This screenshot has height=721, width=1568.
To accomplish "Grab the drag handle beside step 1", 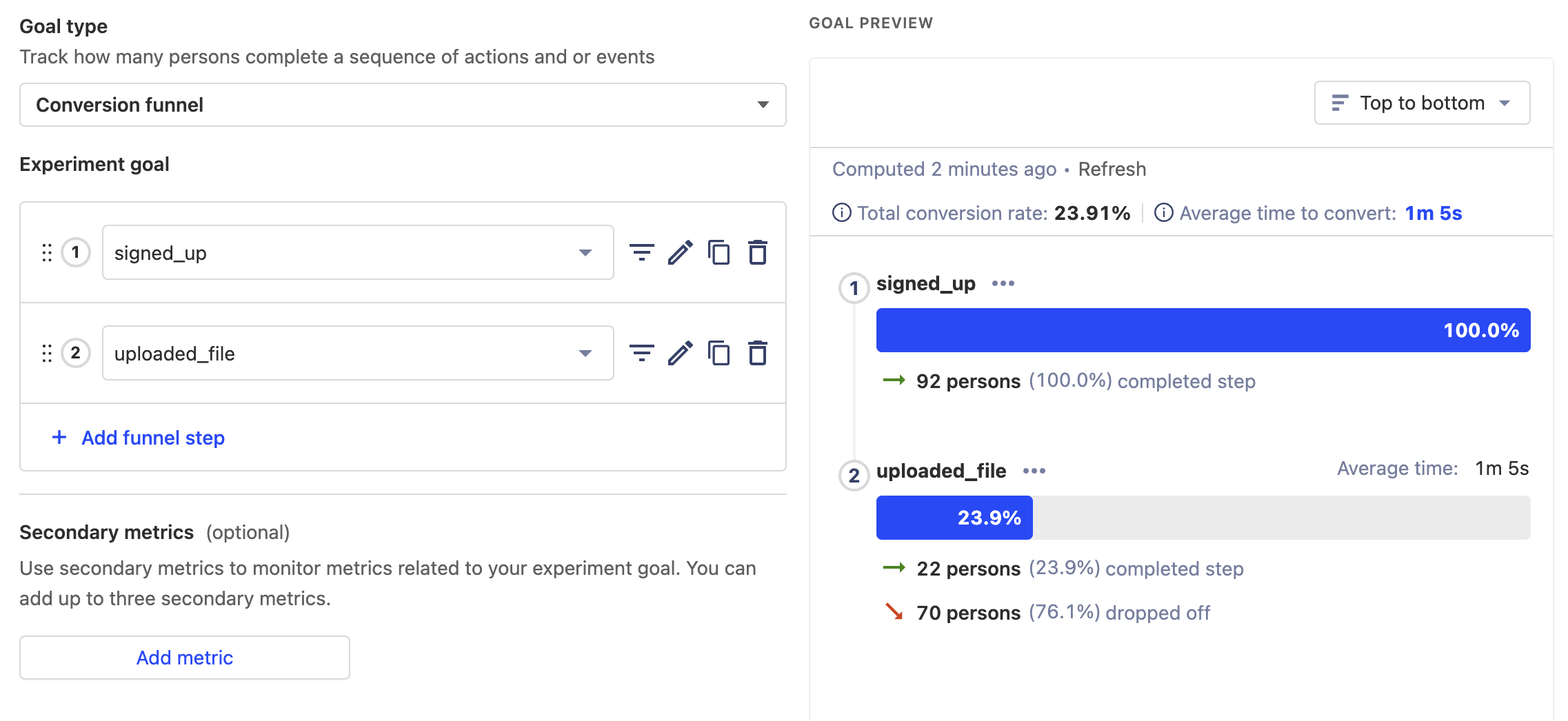I will tap(47, 252).
